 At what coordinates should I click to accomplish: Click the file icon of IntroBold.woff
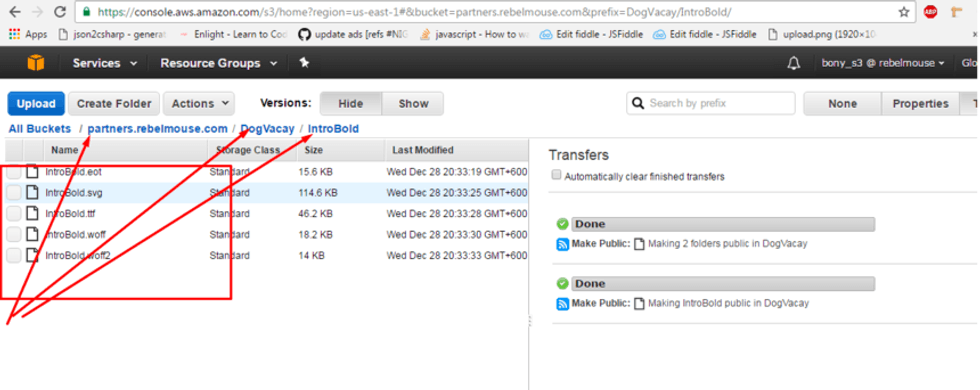32,234
